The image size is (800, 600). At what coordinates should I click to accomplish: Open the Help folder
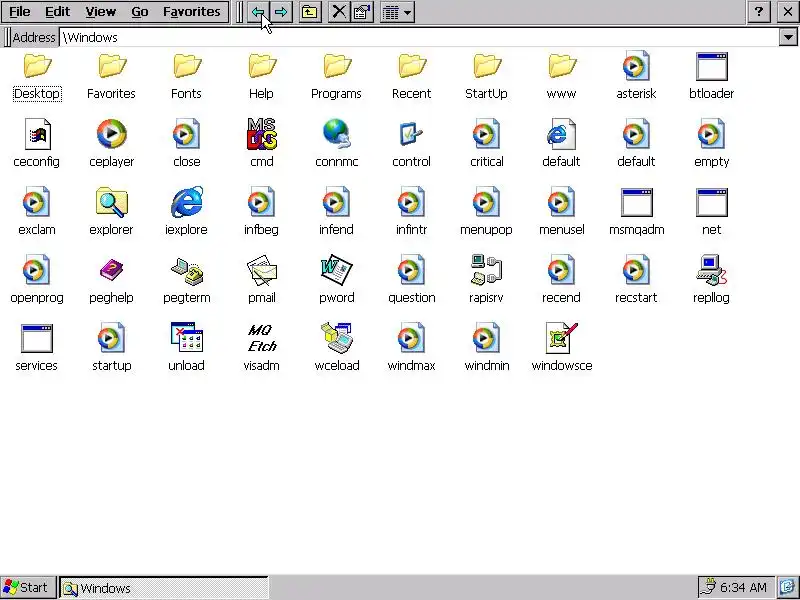pyautogui.click(x=262, y=66)
